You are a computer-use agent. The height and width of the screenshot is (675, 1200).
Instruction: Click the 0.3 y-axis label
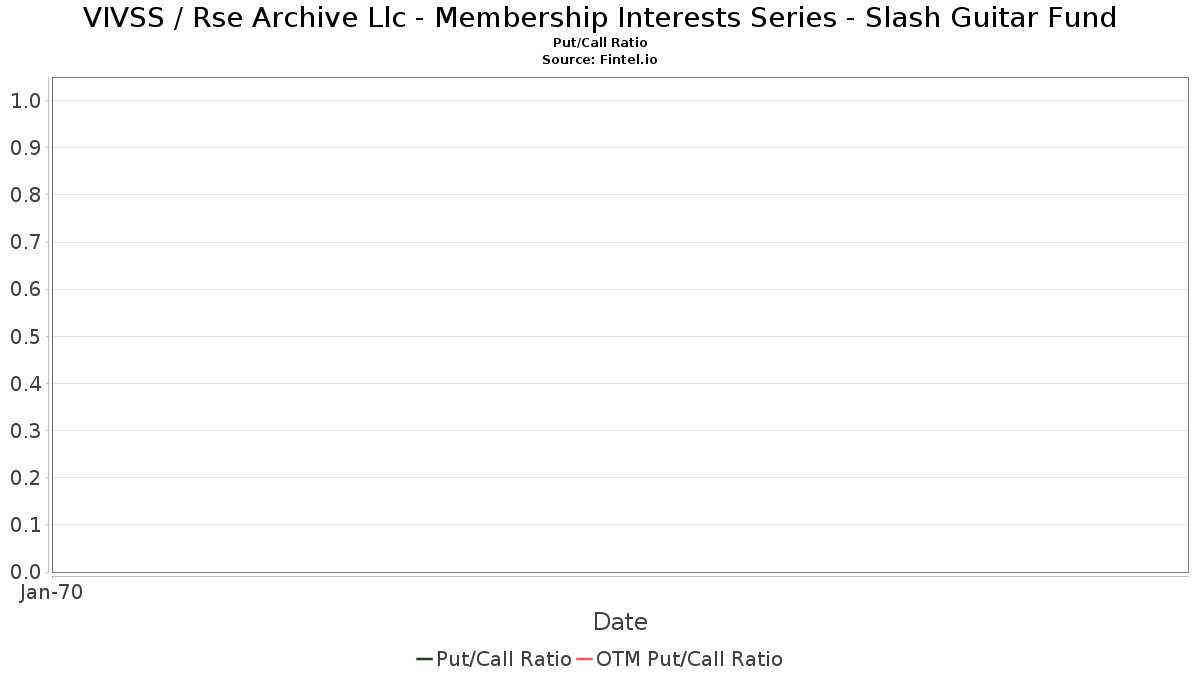click(25, 431)
